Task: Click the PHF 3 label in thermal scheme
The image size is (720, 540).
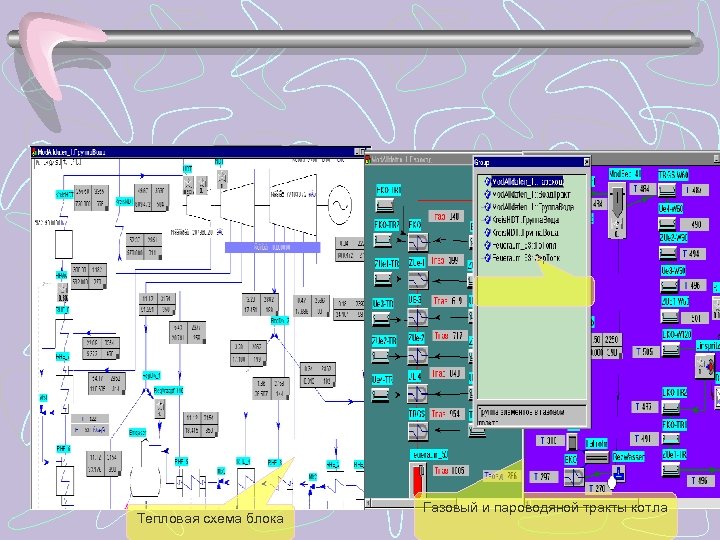Action: coord(275,462)
